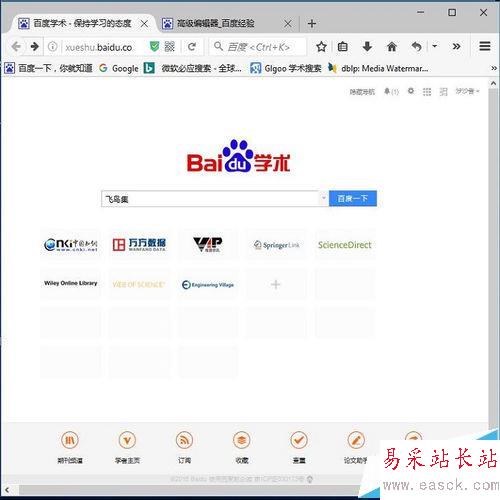
Task: Click the blue 百度一下 search button
Action: (353, 199)
